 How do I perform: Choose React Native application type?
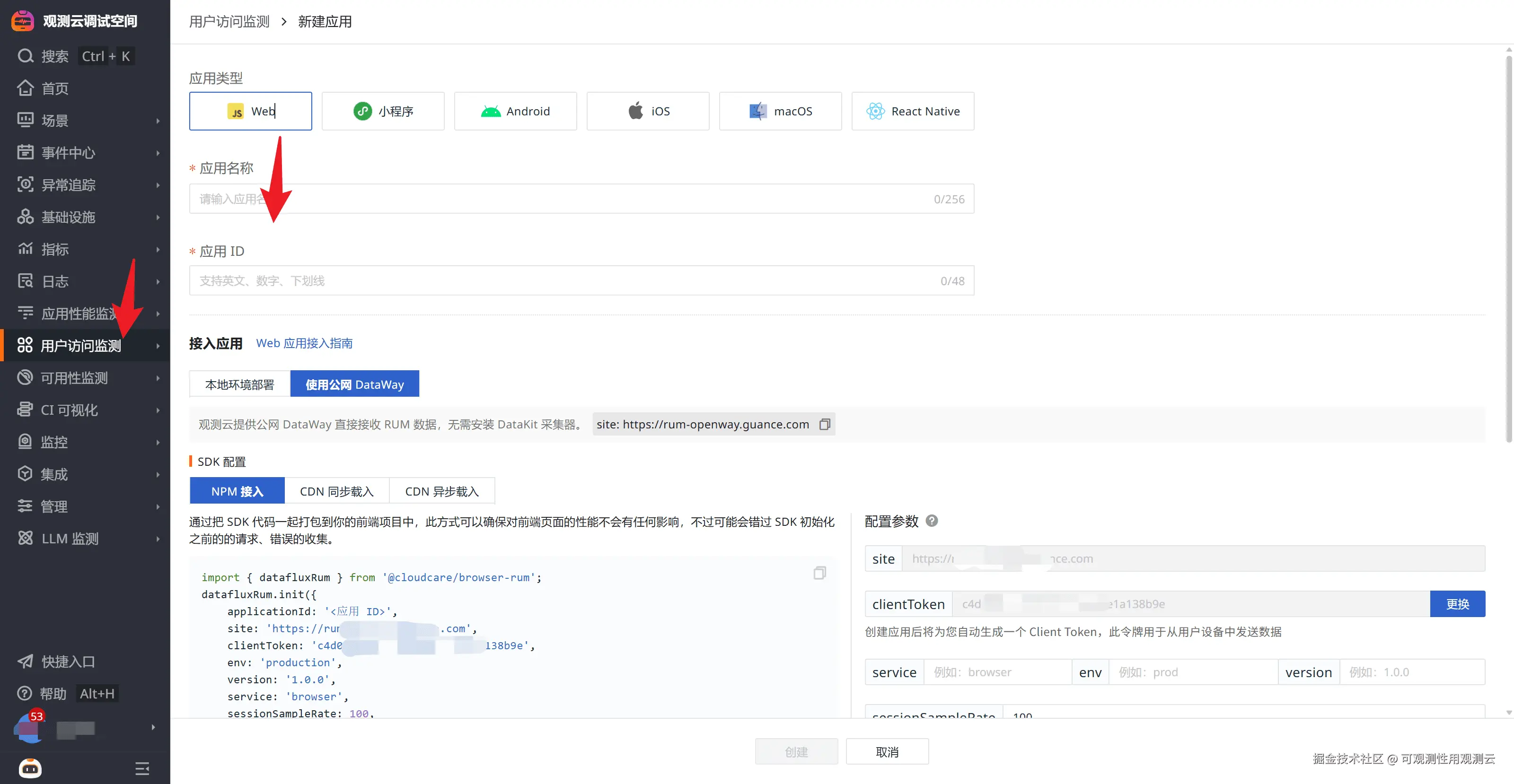(x=912, y=111)
